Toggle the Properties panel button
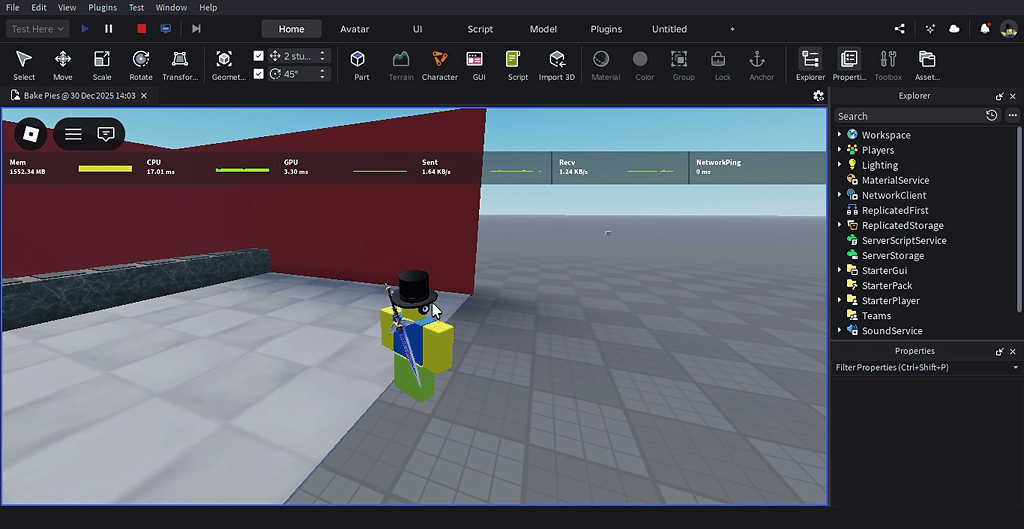This screenshot has height=529, width=1024. click(849, 65)
